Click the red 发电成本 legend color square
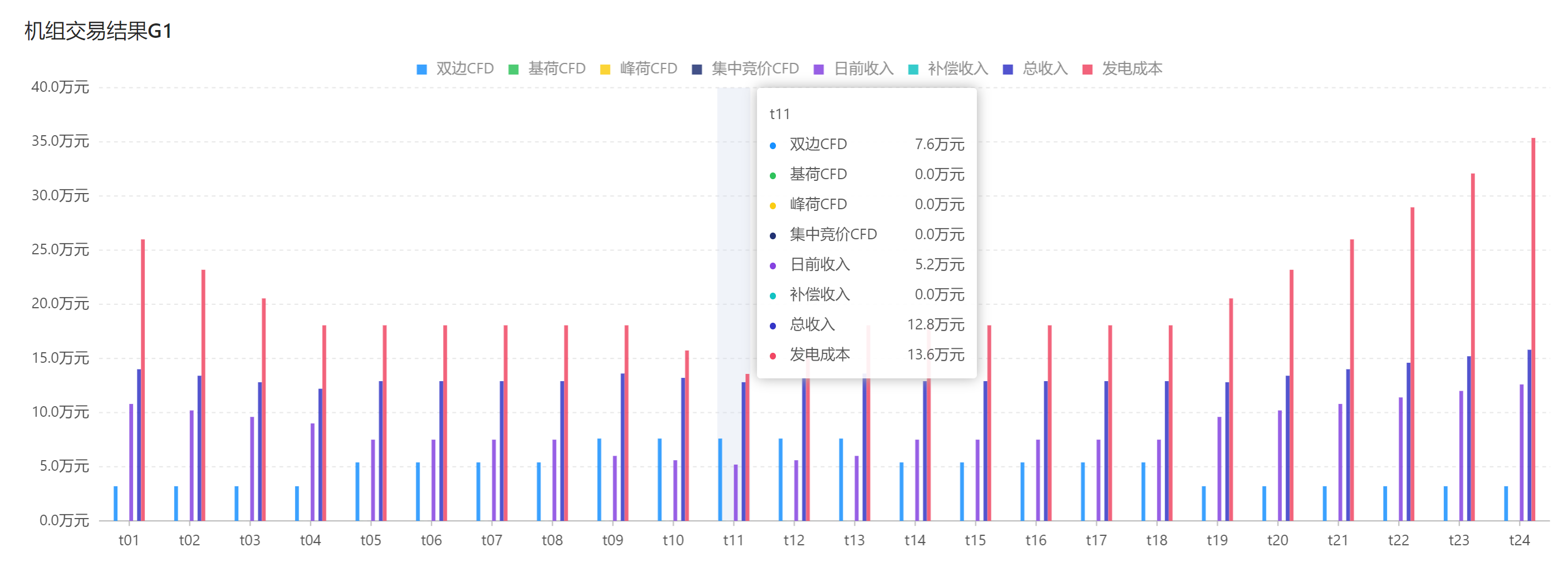 point(1087,70)
